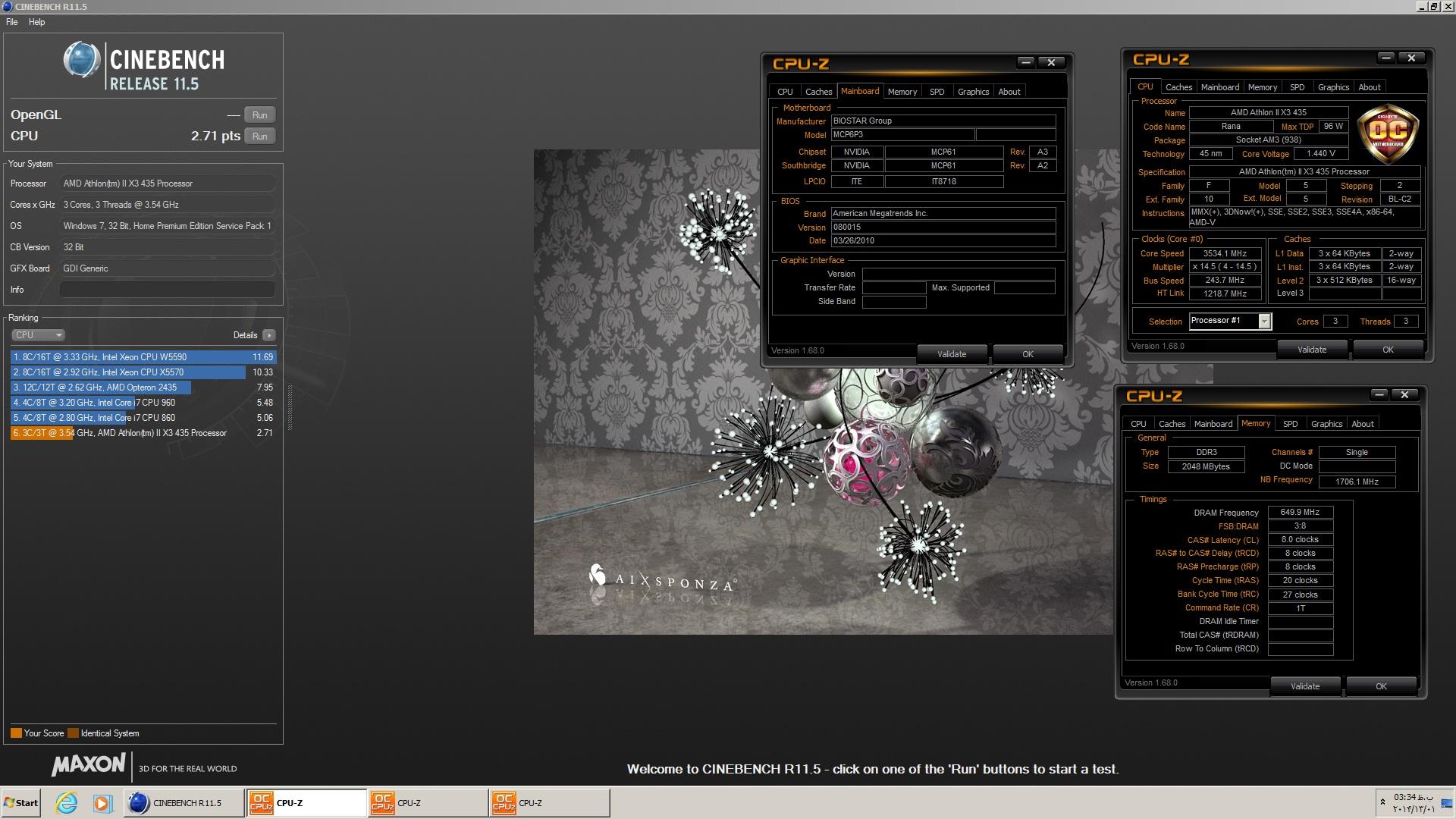Click OK in the Memory window
Screen dimensions: 1456x819
1381,686
